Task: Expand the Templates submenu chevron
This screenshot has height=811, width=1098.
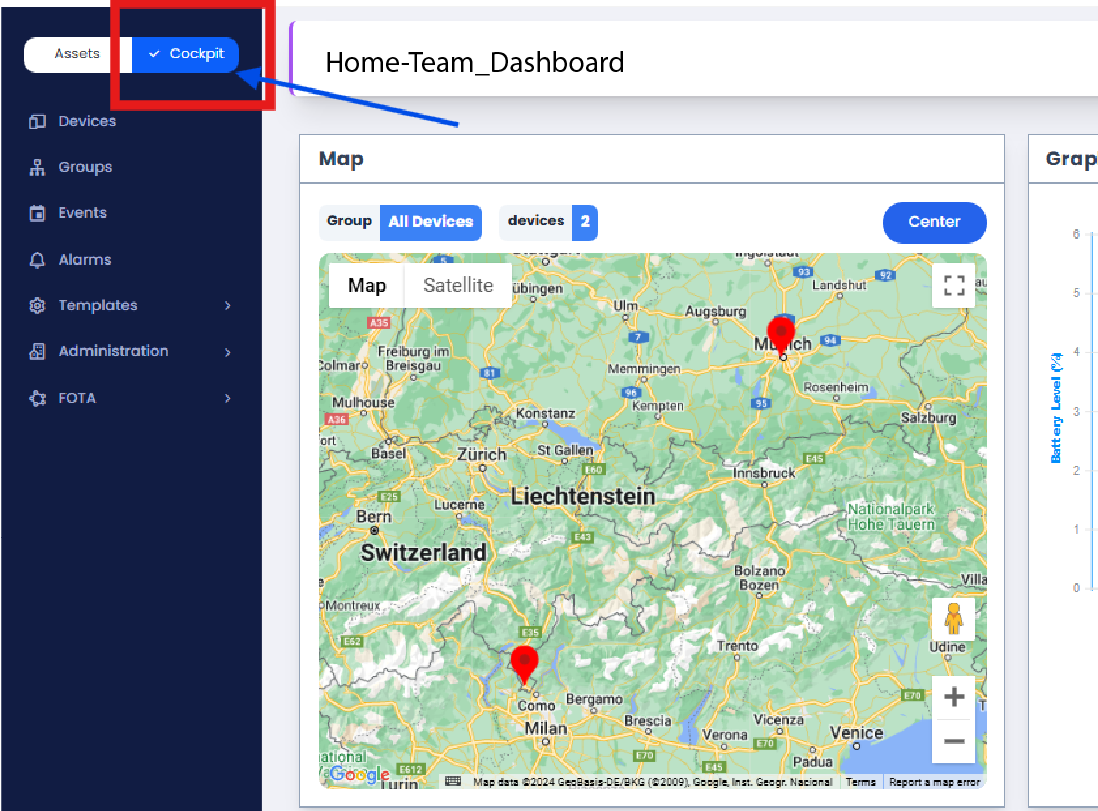Action: pyautogui.click(x=228, y=306)
